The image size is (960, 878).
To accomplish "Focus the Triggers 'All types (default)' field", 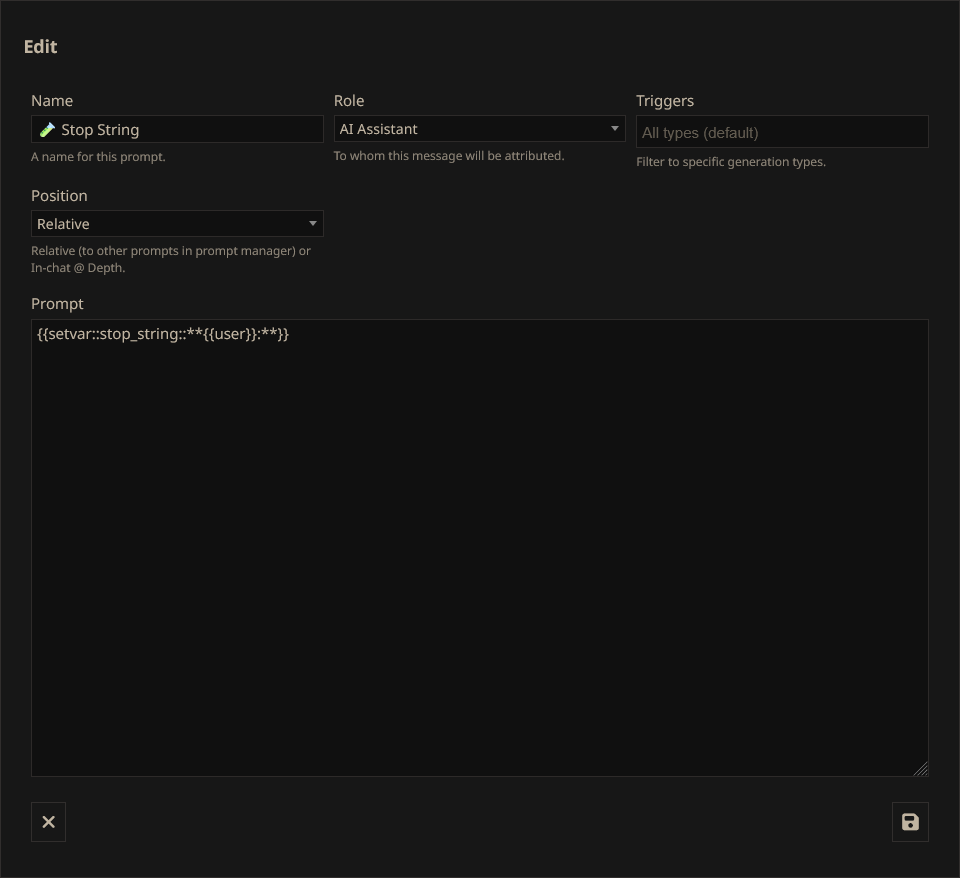I will 782,132.
